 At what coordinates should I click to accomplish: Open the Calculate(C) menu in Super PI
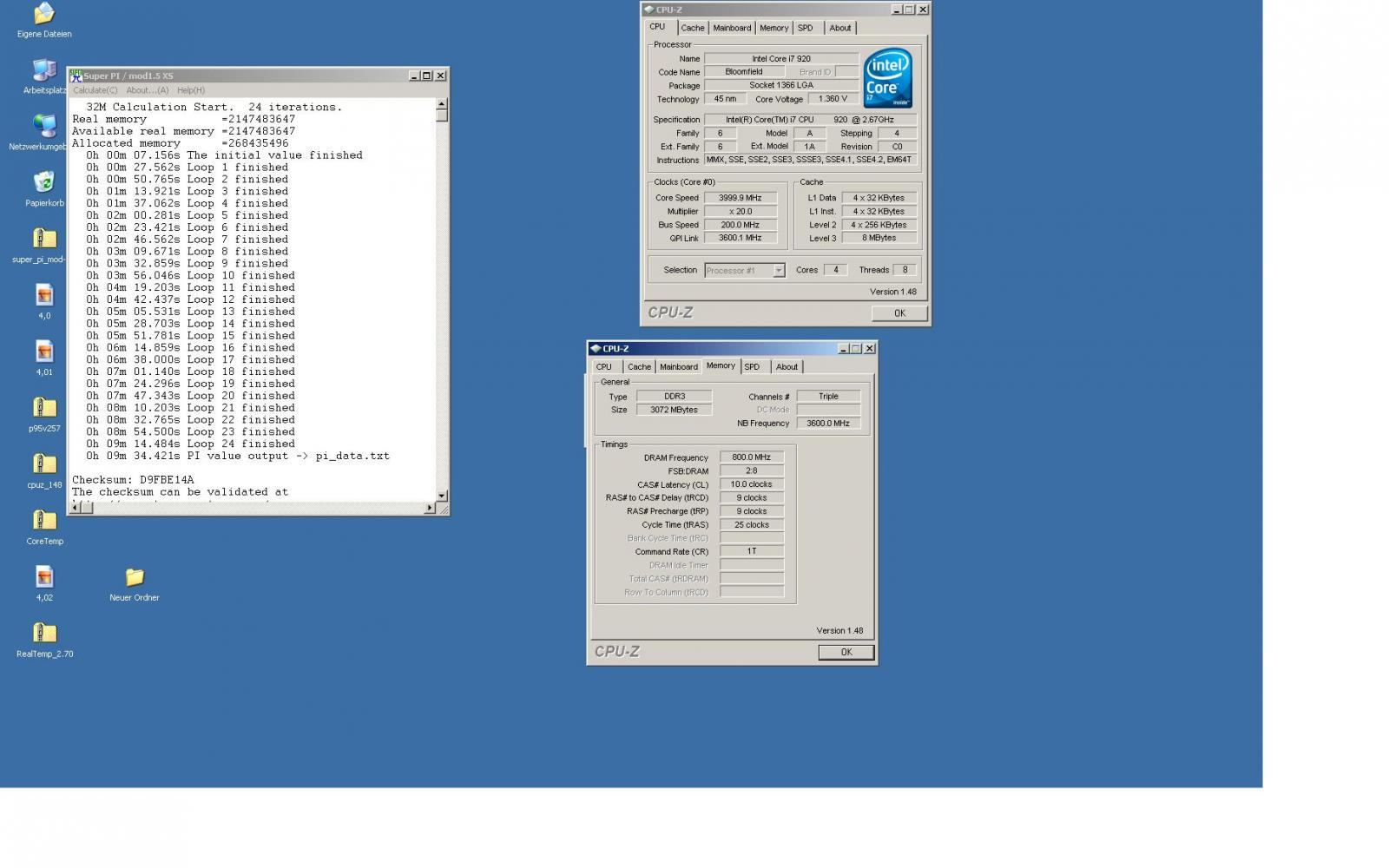pos(95,90)
